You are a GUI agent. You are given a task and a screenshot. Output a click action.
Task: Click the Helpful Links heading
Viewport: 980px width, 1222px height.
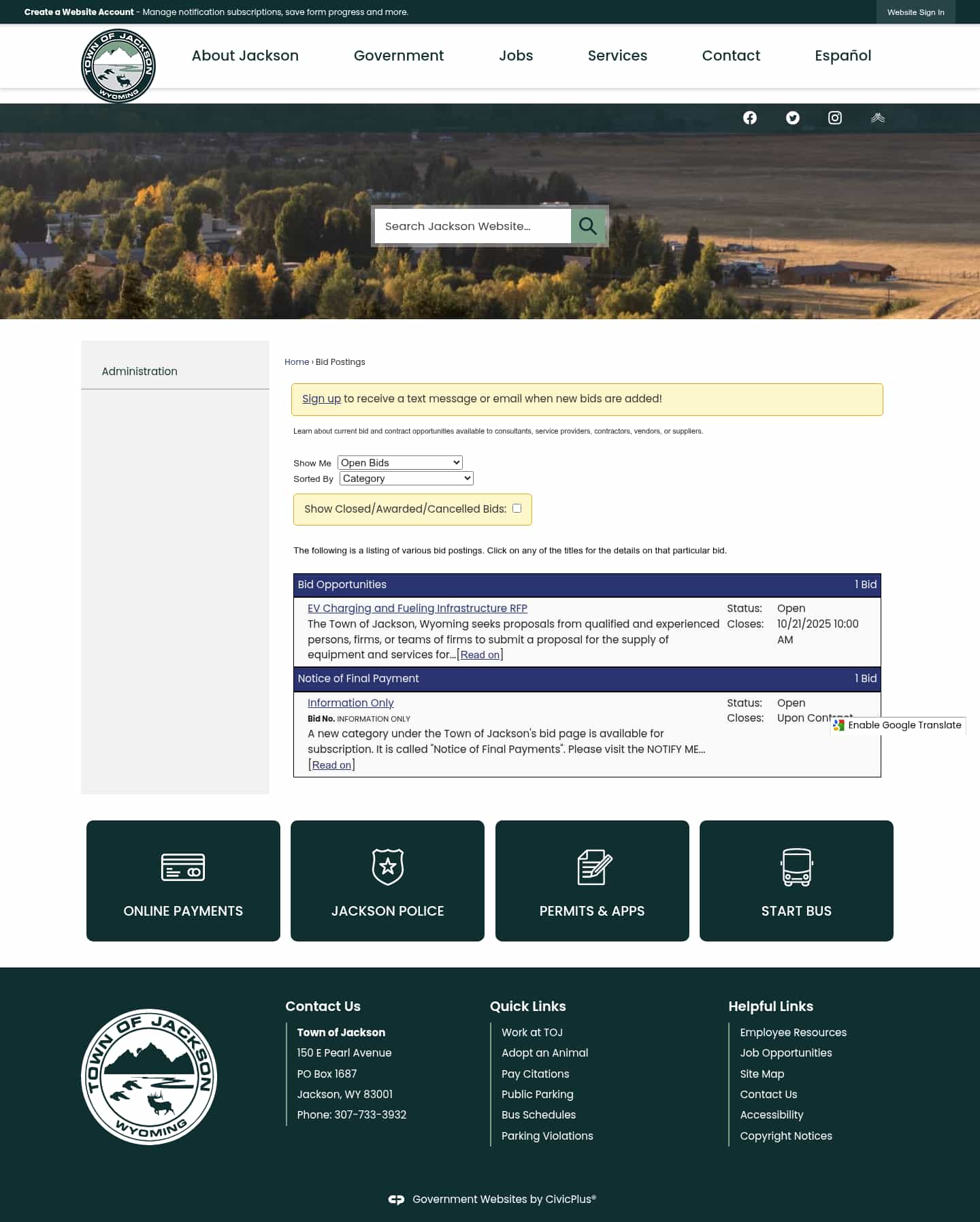771,1006
